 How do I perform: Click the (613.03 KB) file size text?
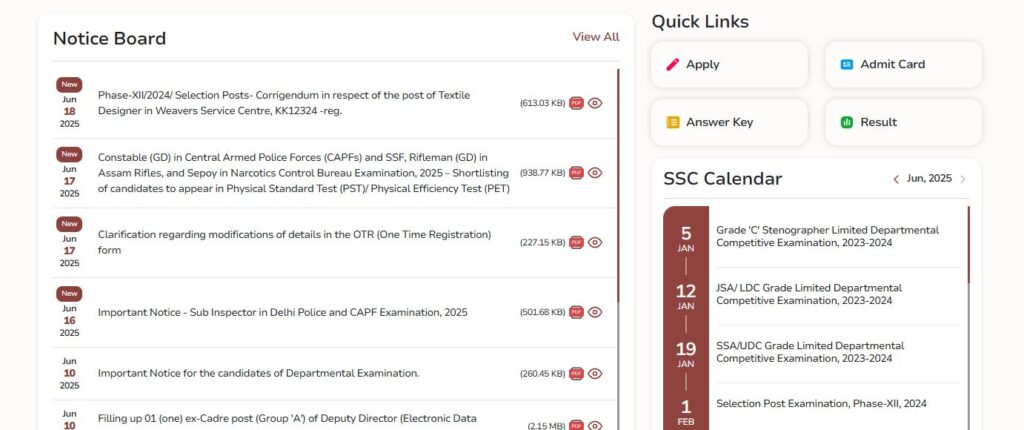click(x=543, y=103)
